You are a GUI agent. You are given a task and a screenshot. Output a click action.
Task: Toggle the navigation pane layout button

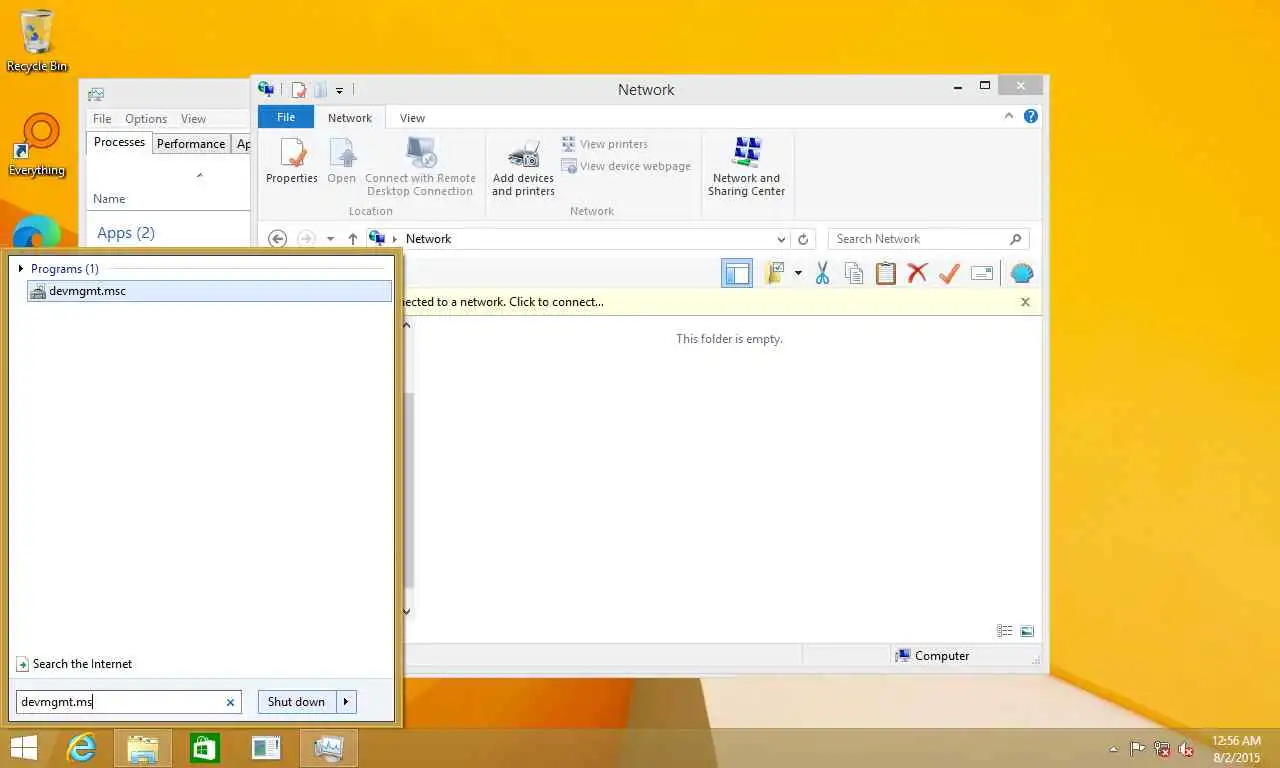tap(737, 273)
